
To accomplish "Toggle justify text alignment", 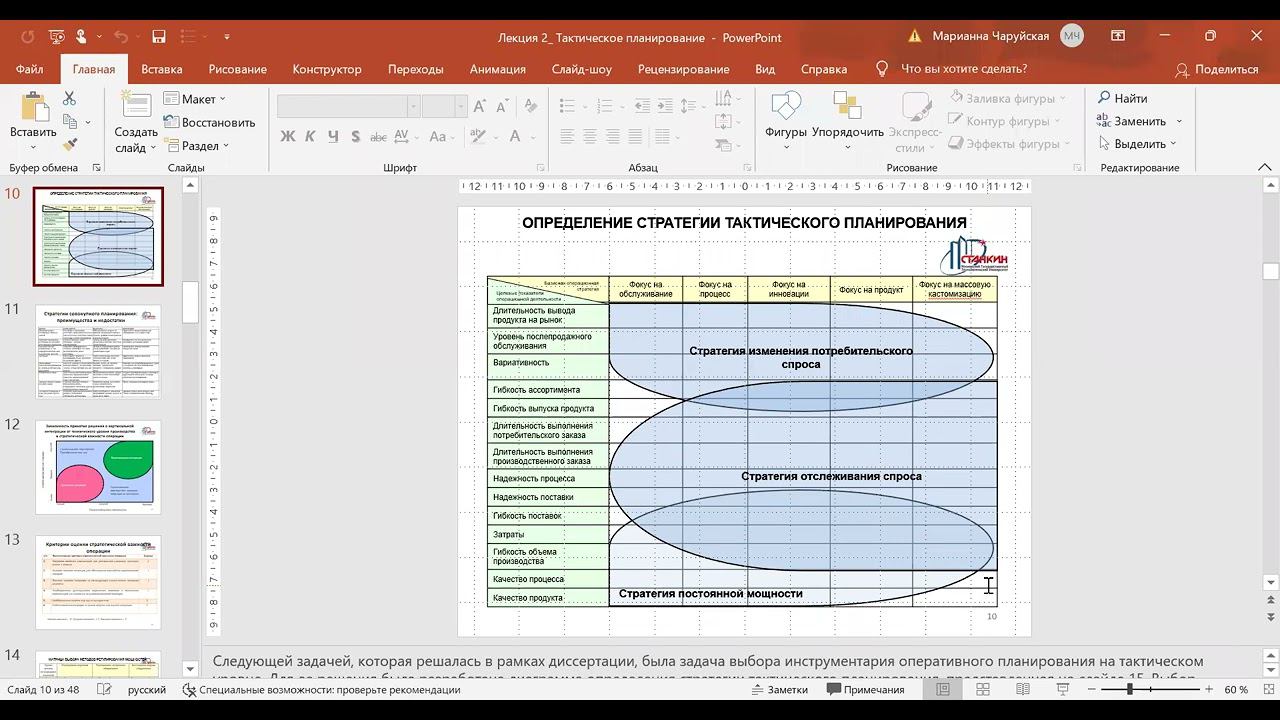I will click(x=634, y=136).
